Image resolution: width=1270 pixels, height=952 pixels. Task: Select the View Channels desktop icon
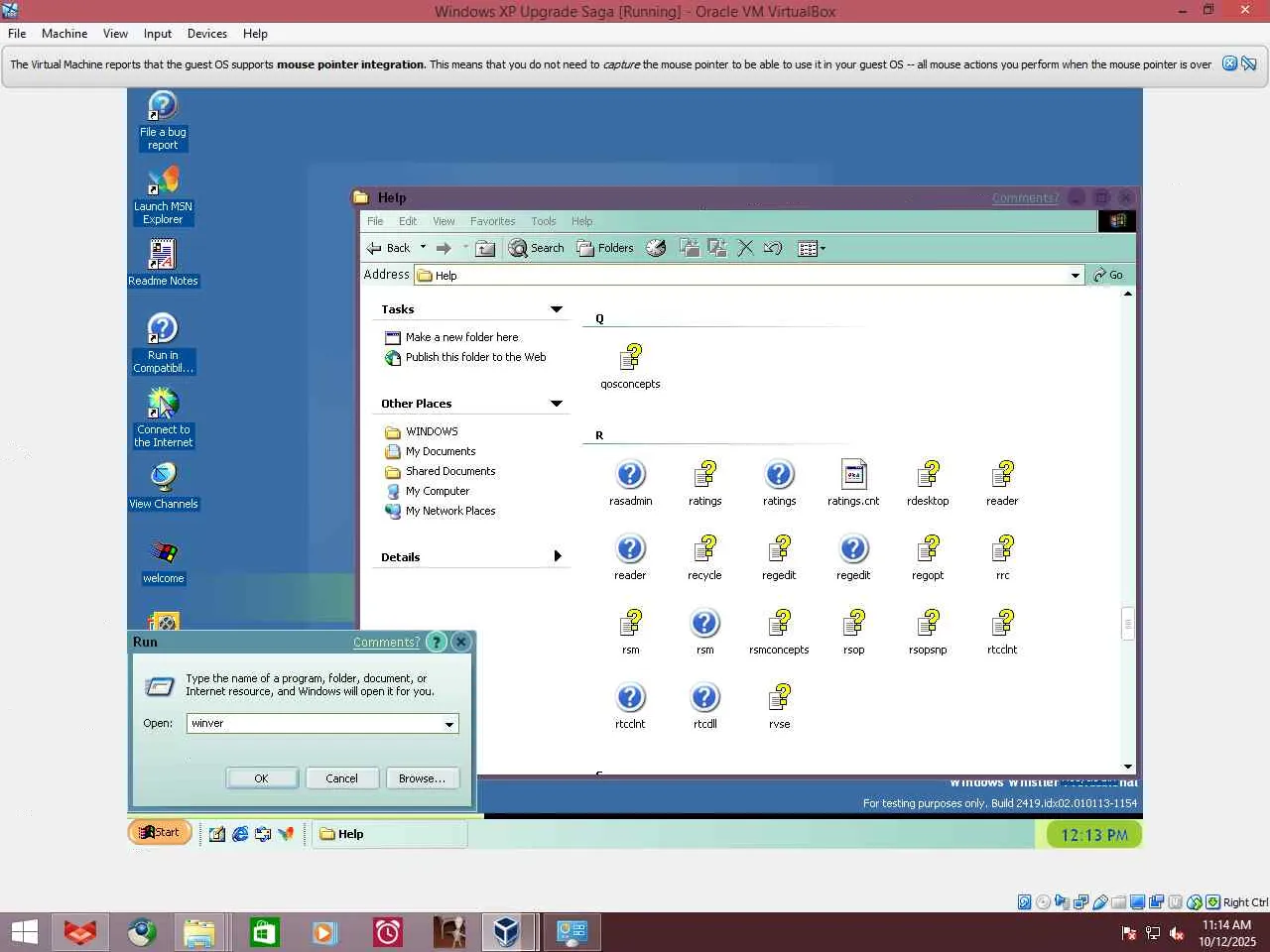(163, 486)
